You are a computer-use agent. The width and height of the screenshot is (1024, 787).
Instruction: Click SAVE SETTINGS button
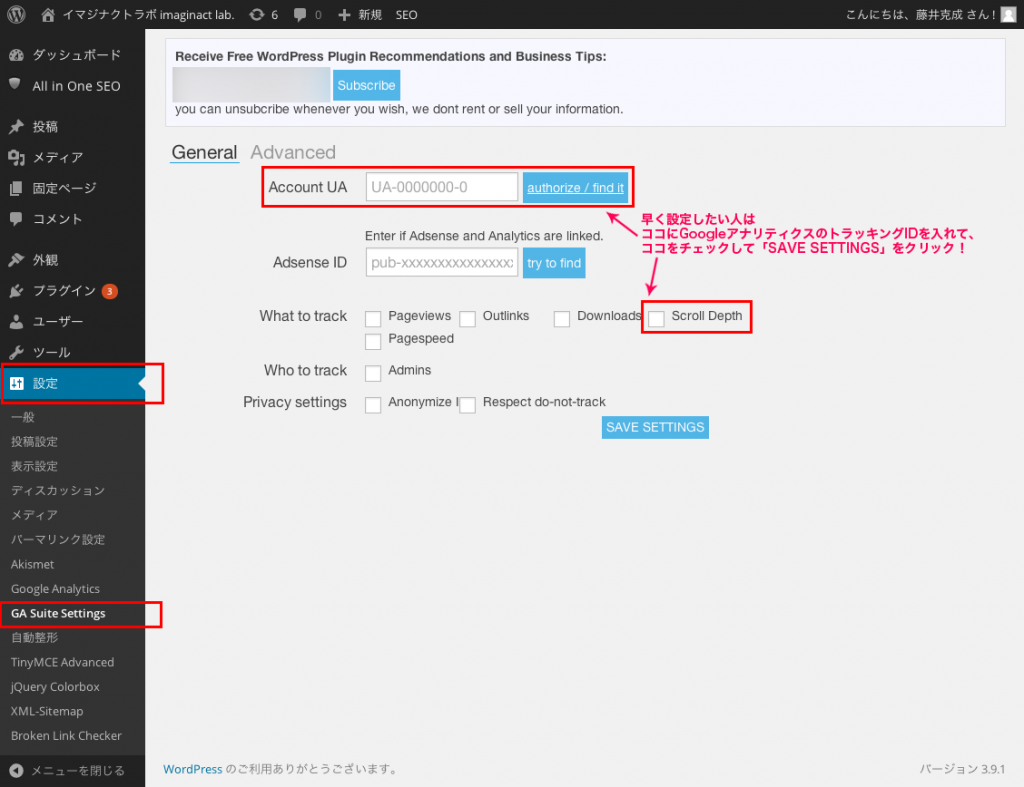[655, 427]
